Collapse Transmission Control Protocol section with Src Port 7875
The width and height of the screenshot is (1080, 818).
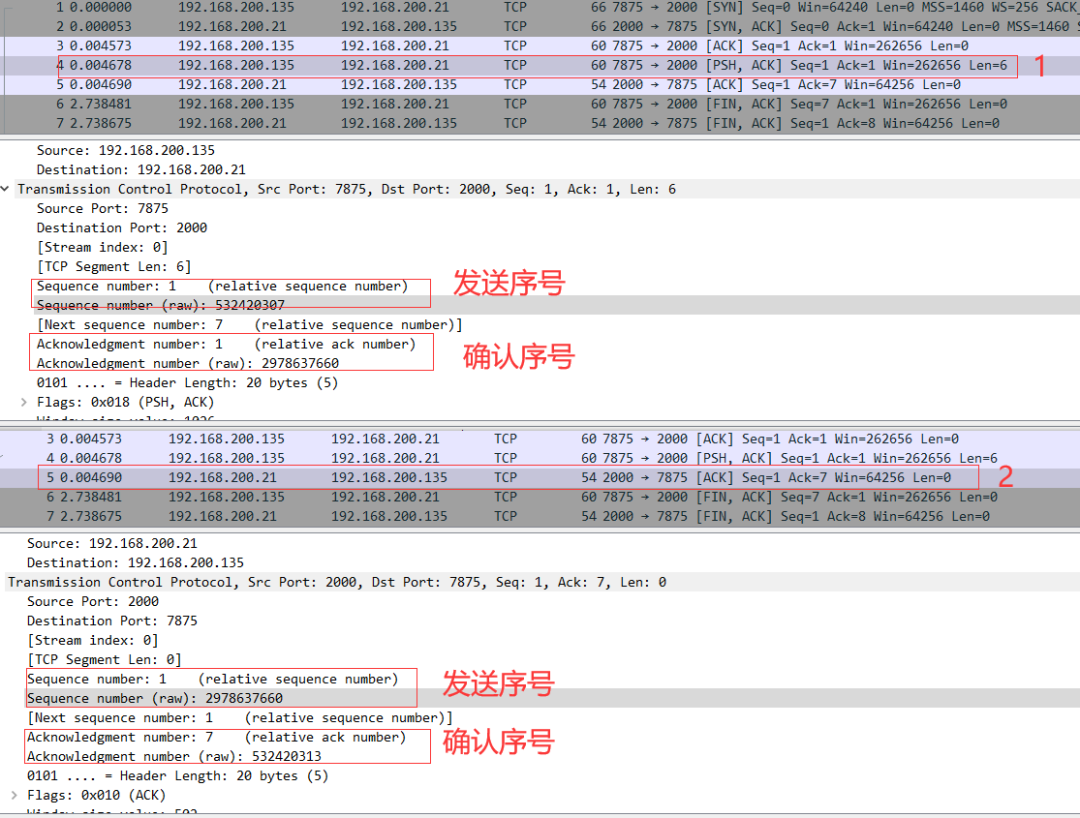pyautogui.click(x=7, y=189)
